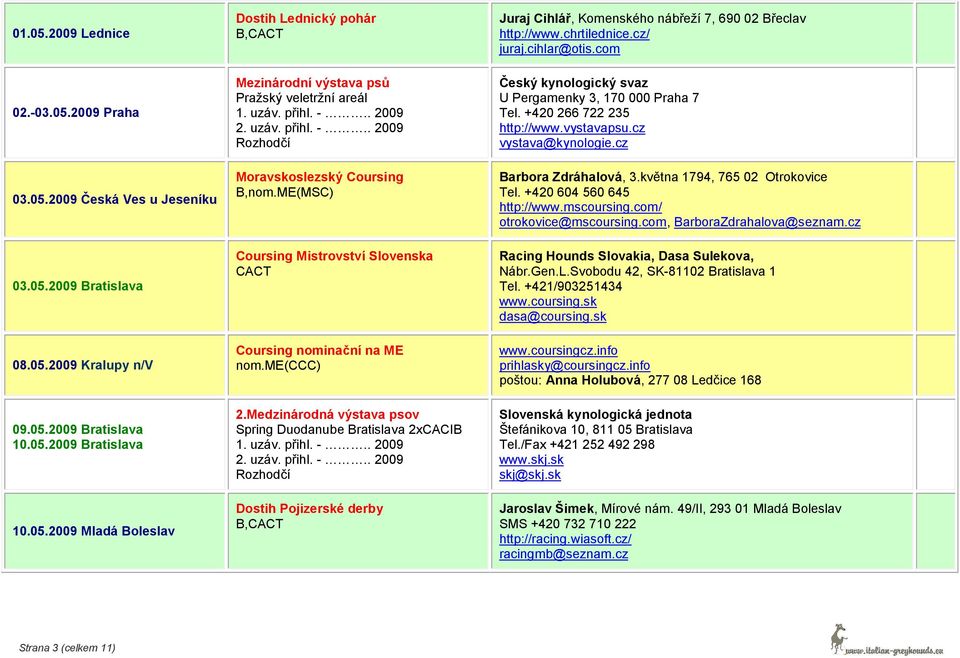
Task: Click the dasa@coursing.sk email link
Action: coord(553,316)
